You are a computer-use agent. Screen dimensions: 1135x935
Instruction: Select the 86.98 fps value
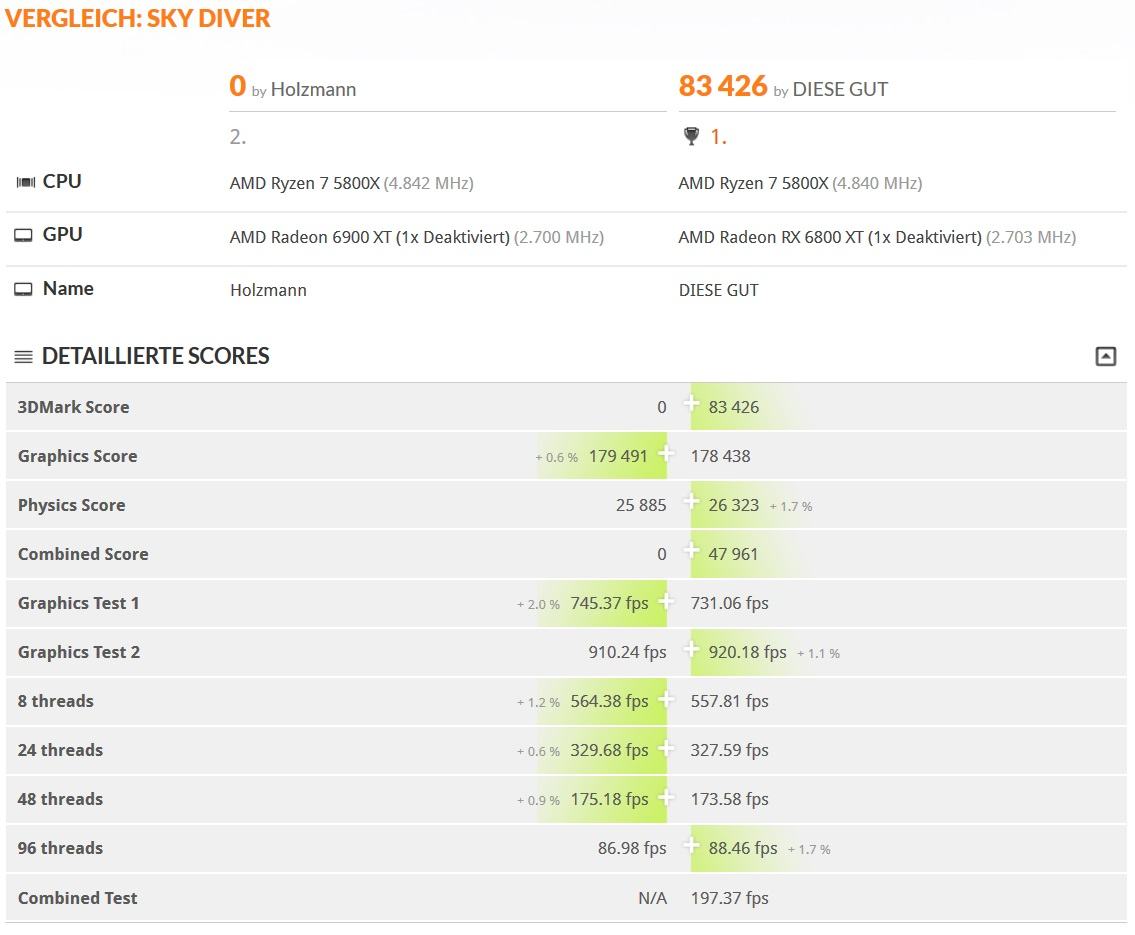(632, 848)
